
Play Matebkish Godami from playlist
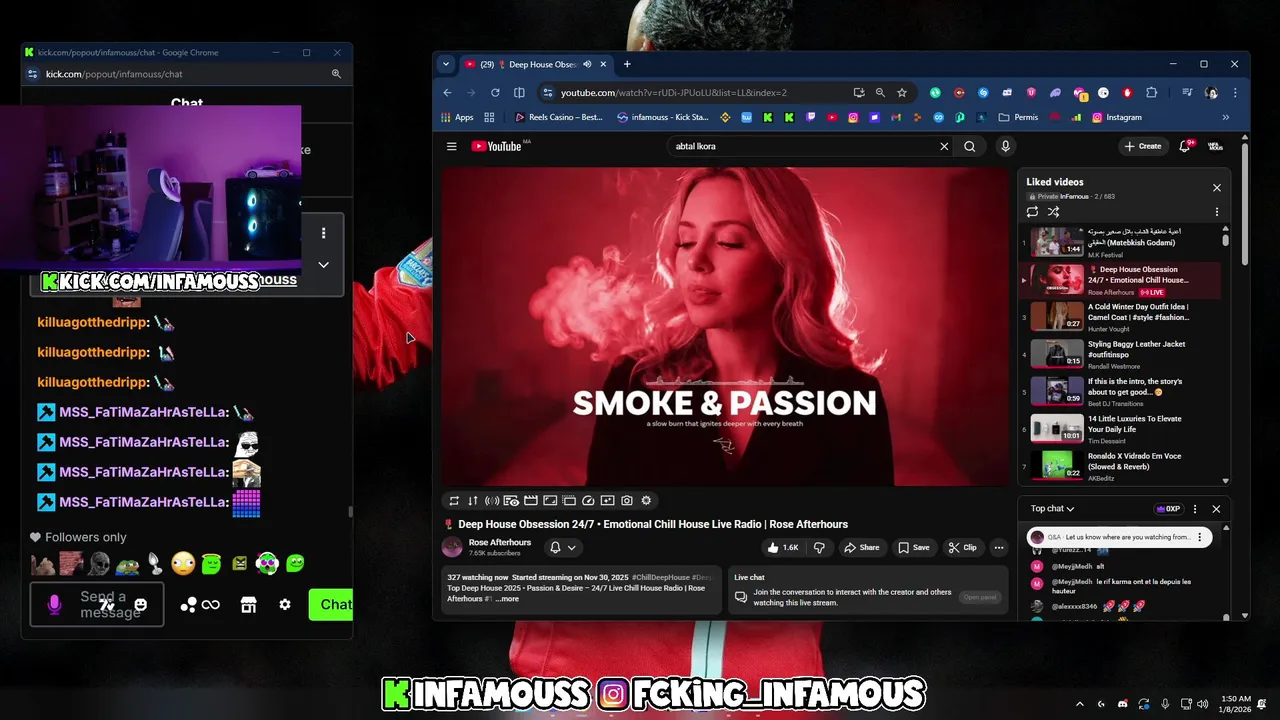point(1120,243)
